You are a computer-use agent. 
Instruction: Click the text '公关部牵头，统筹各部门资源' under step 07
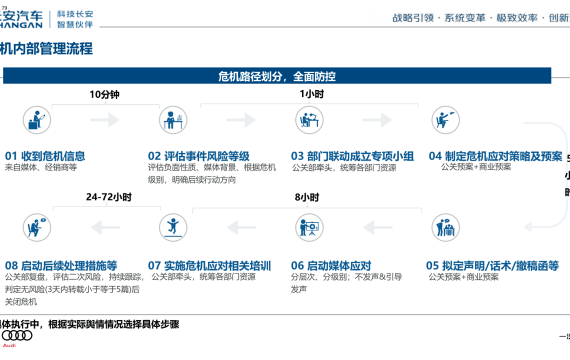coord(204,277)
